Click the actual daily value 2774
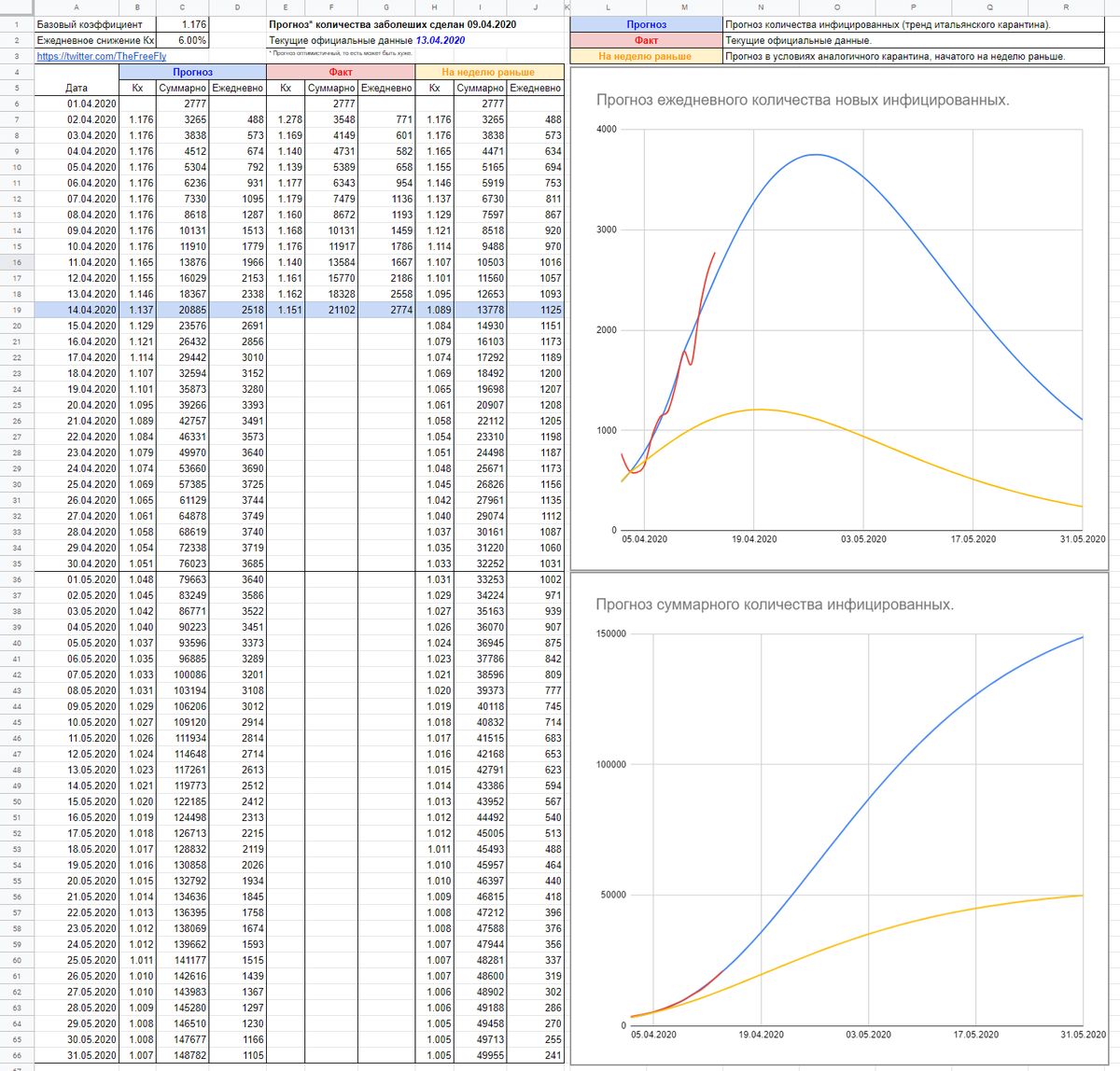This screenshot has width=1120, height=1071. point(386,310)
